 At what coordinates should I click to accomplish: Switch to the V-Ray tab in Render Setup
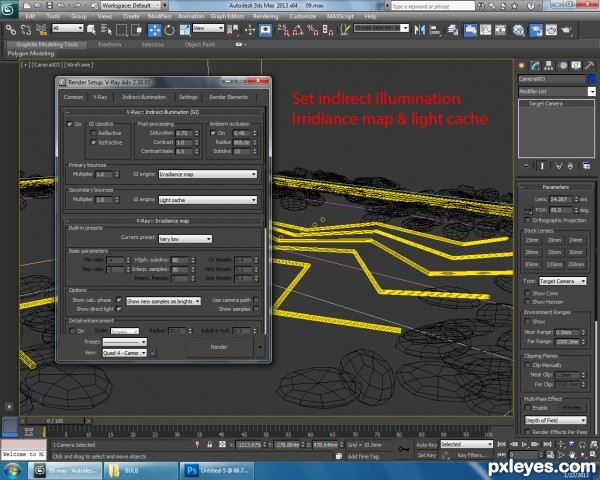click(100, 97)
